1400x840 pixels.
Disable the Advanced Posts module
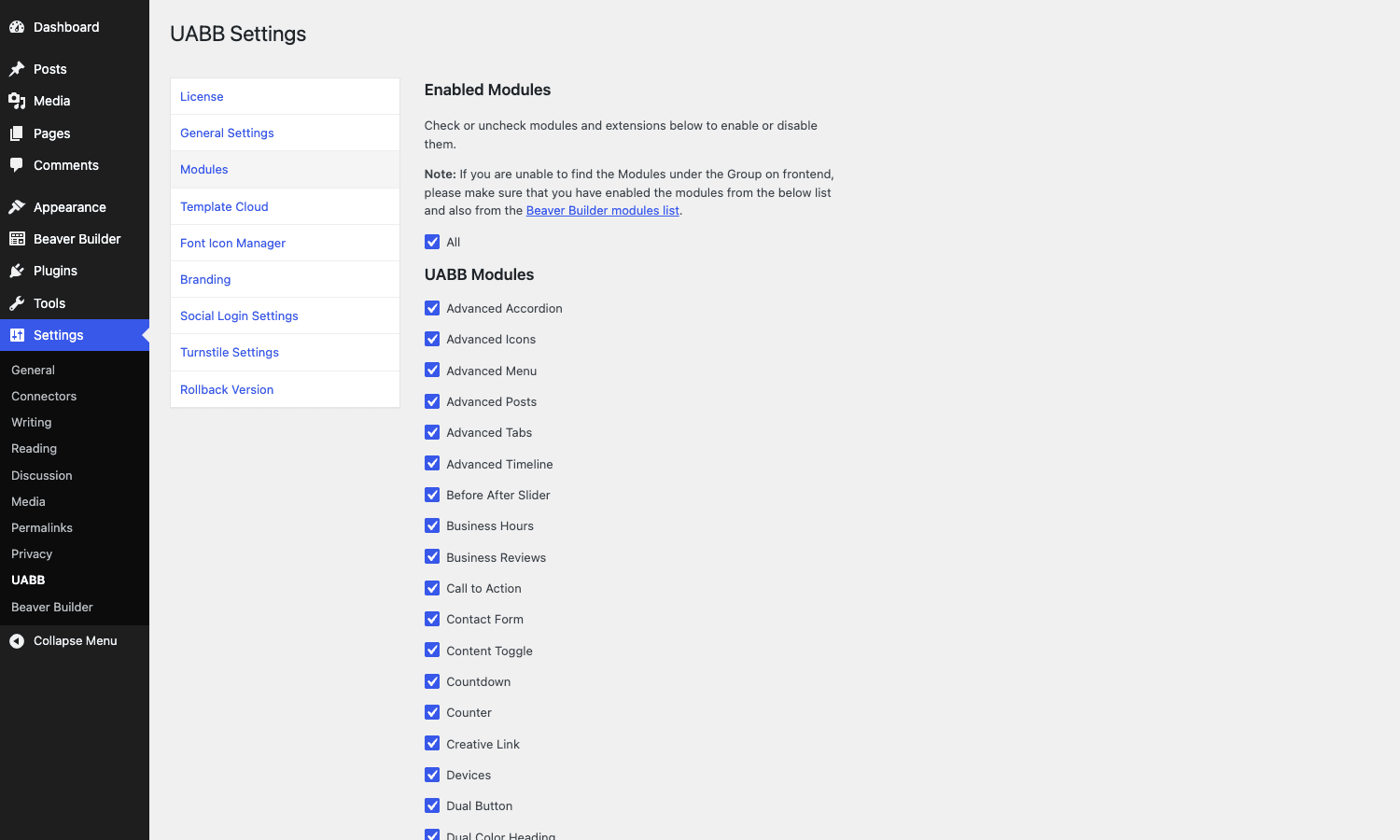coord(432,401)
